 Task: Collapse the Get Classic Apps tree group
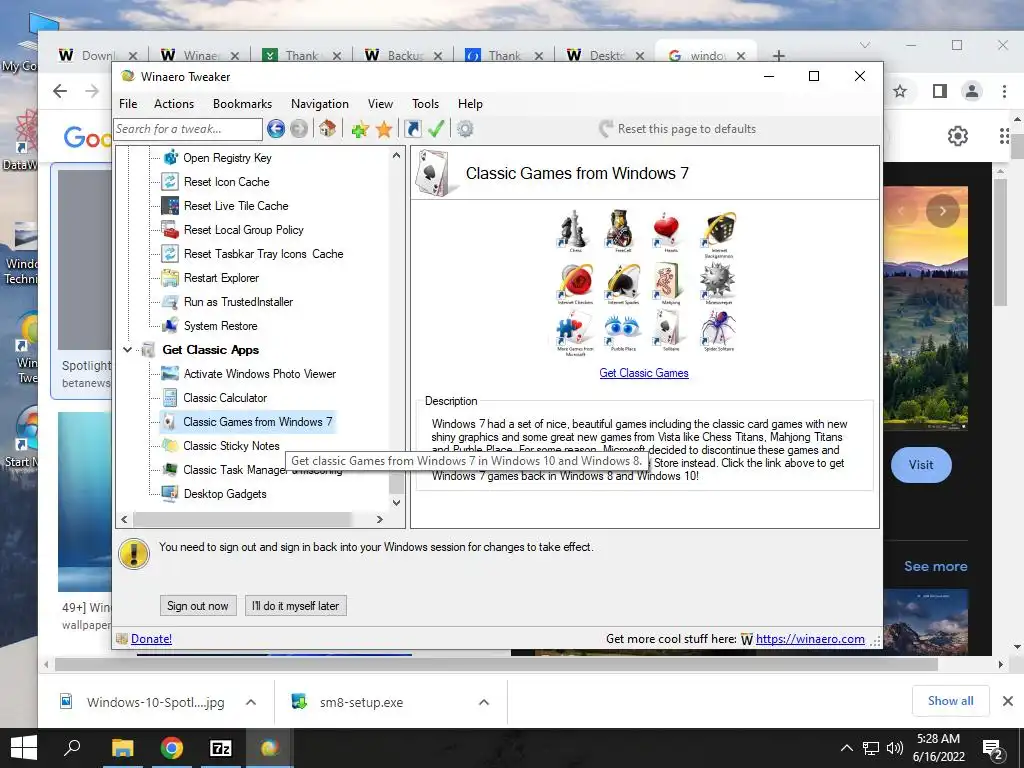(127, 350)
